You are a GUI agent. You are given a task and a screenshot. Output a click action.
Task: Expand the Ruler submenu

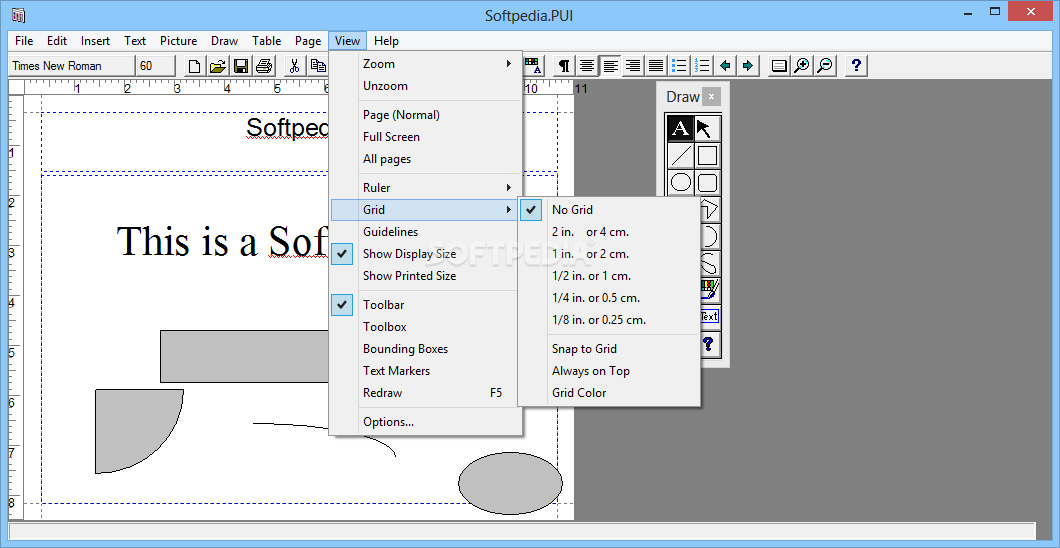click(426, 188)
